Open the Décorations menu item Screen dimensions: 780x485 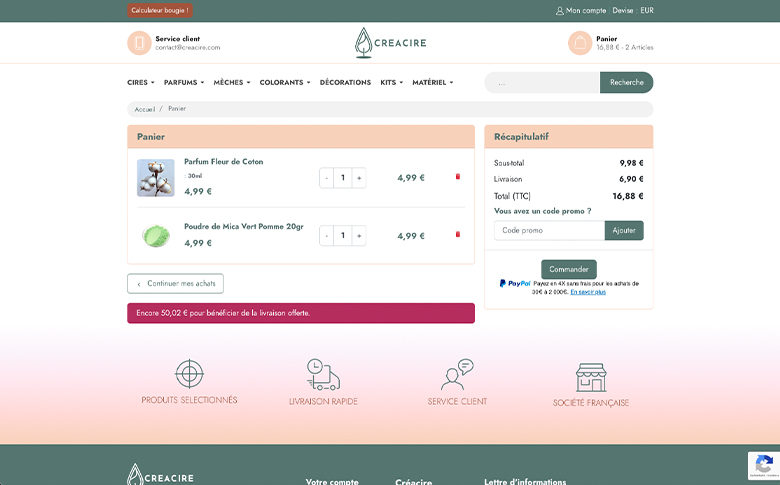coord(345,83)
